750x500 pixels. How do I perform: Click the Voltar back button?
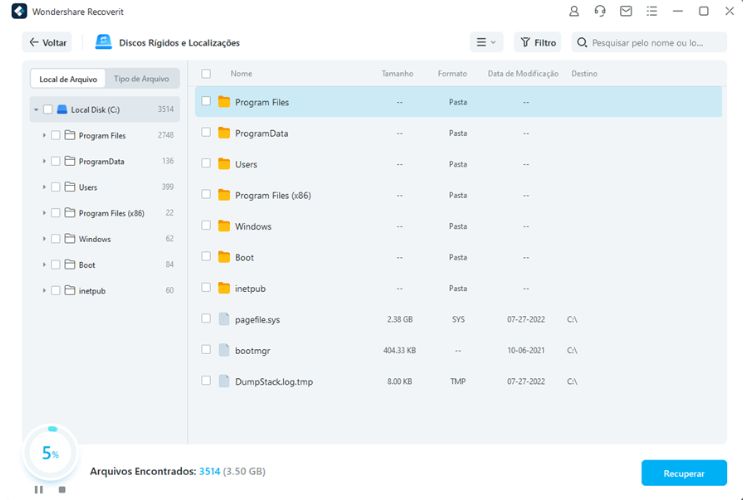pyautogui.click(x=47, y=43)
